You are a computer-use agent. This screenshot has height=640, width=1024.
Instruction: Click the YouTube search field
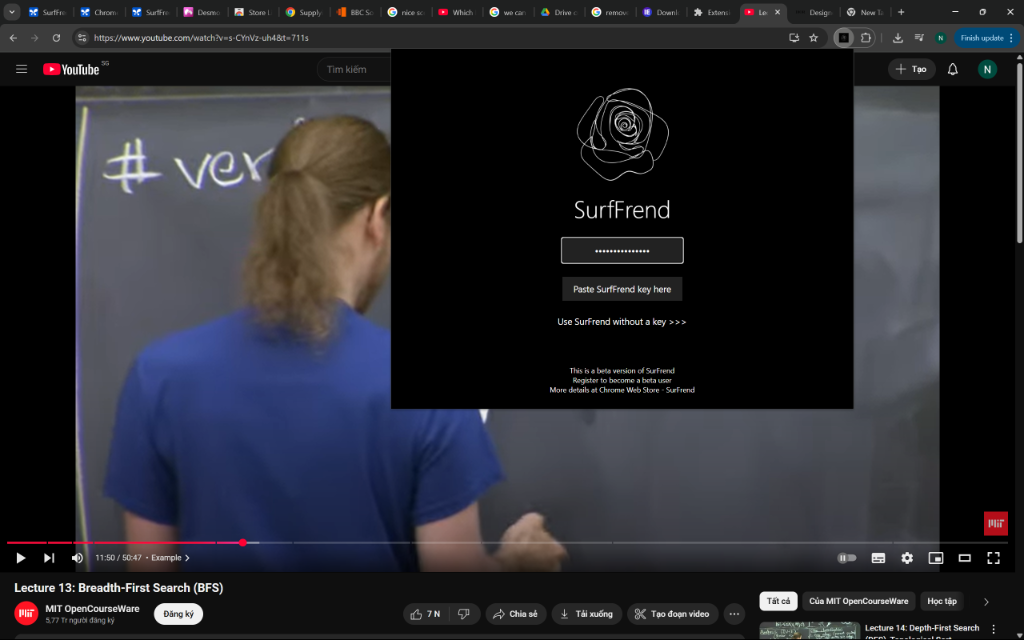[353, 69]
